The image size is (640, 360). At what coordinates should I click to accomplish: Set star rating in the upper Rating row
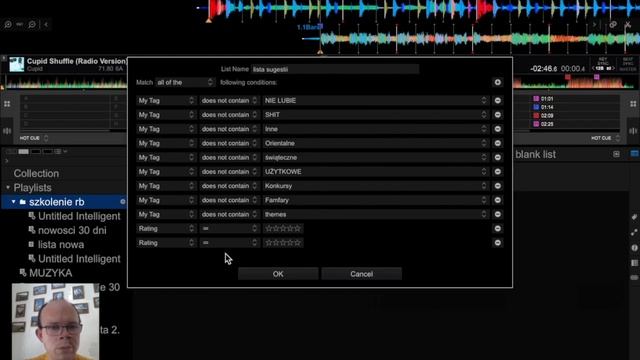point(283,229)
